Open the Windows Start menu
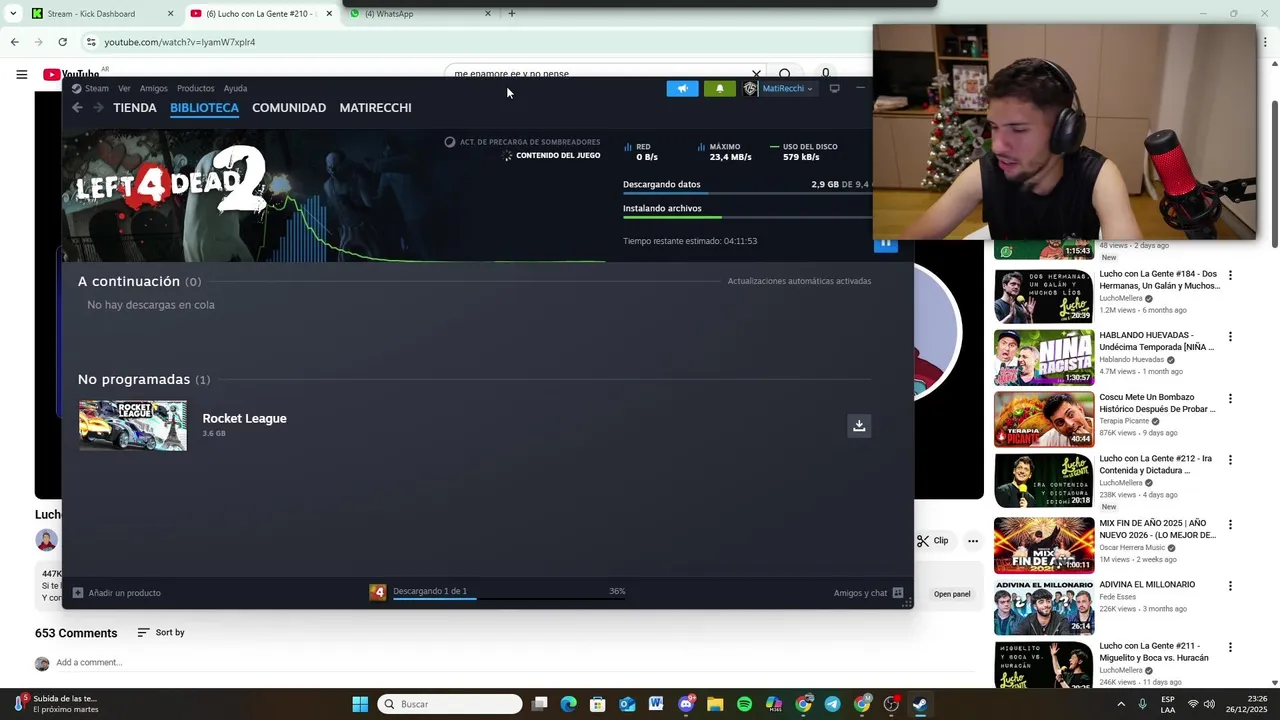The image size is (1280, 720). click(360, 704)
